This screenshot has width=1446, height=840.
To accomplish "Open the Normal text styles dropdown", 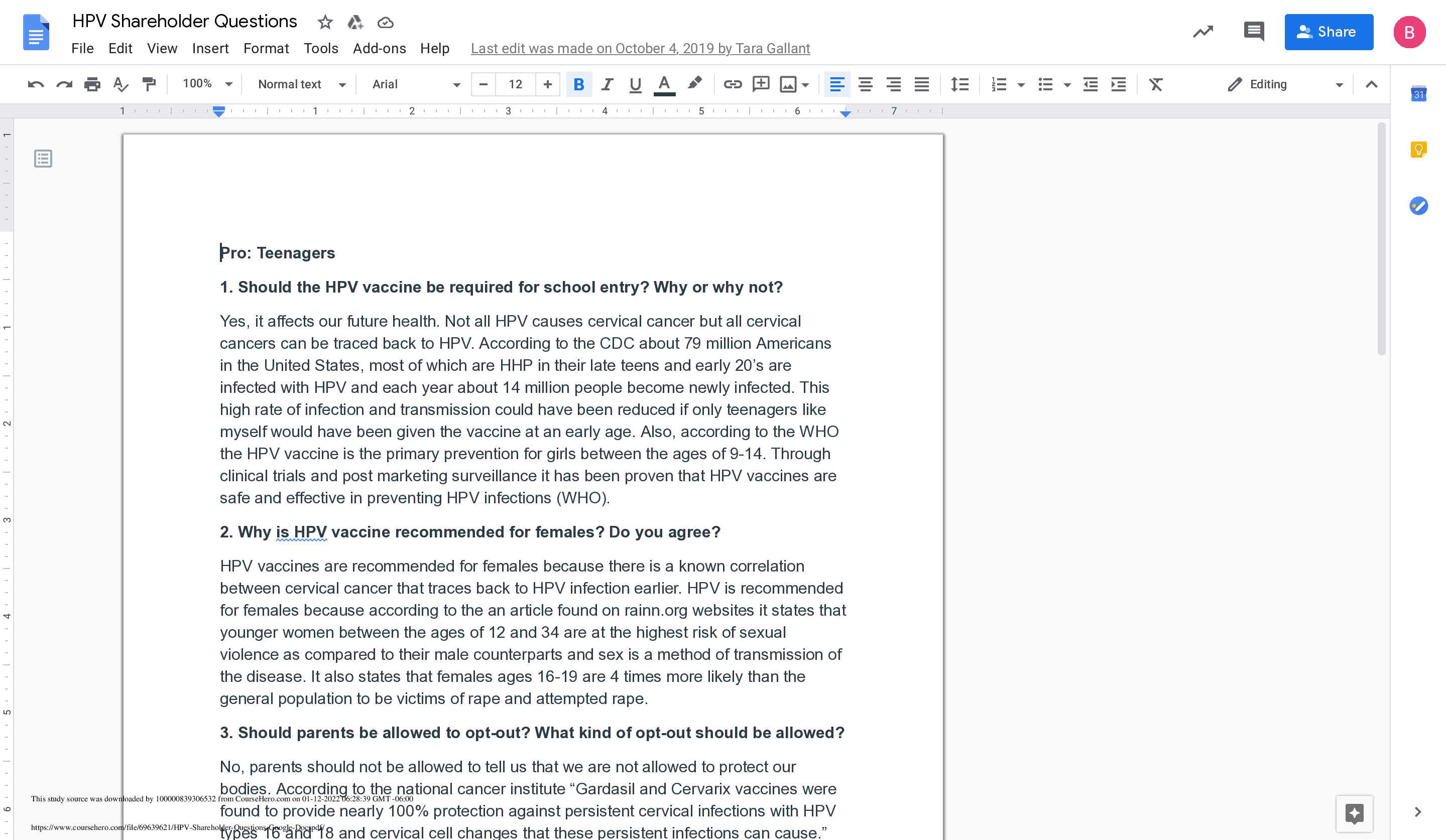I will point(302,84).
